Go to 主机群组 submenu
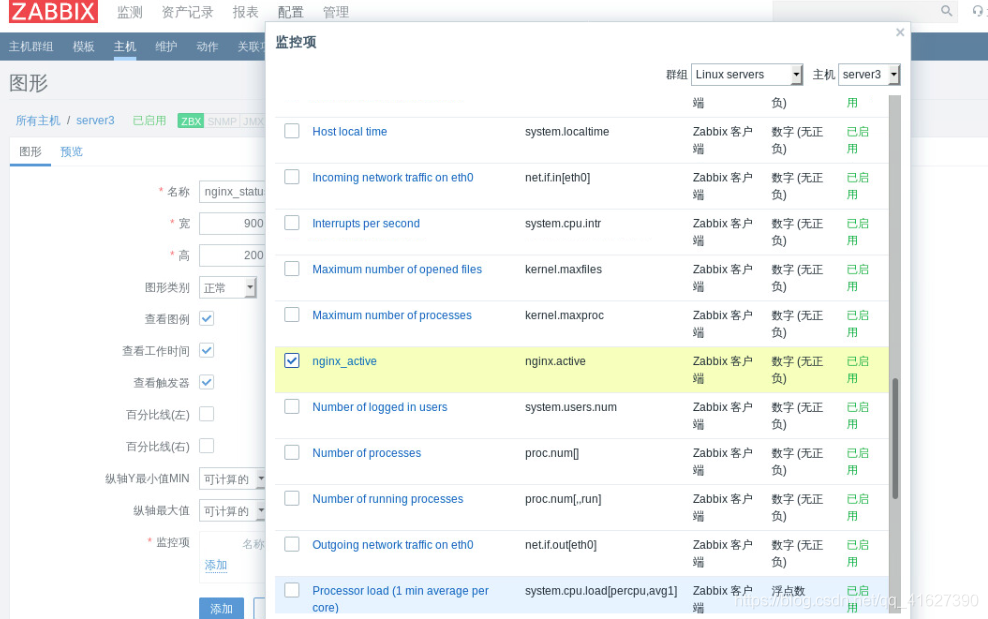This screenshot has width=988, height=619. [x=31, y=47]
